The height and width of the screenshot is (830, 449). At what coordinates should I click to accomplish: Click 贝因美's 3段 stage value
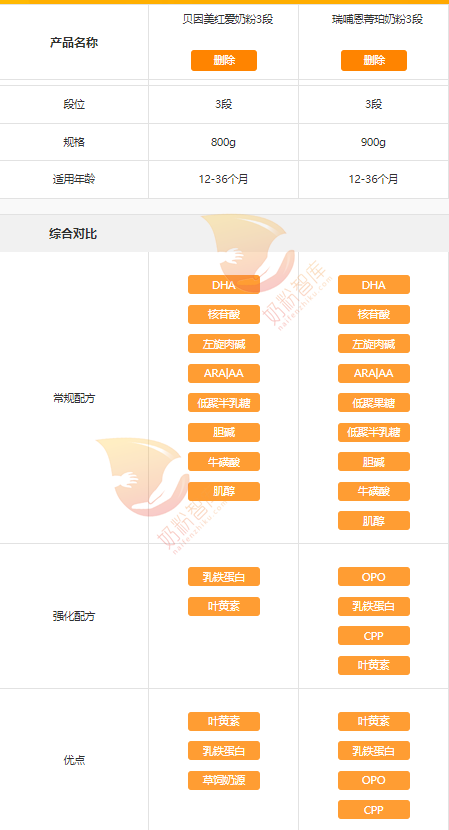point(223,104)
